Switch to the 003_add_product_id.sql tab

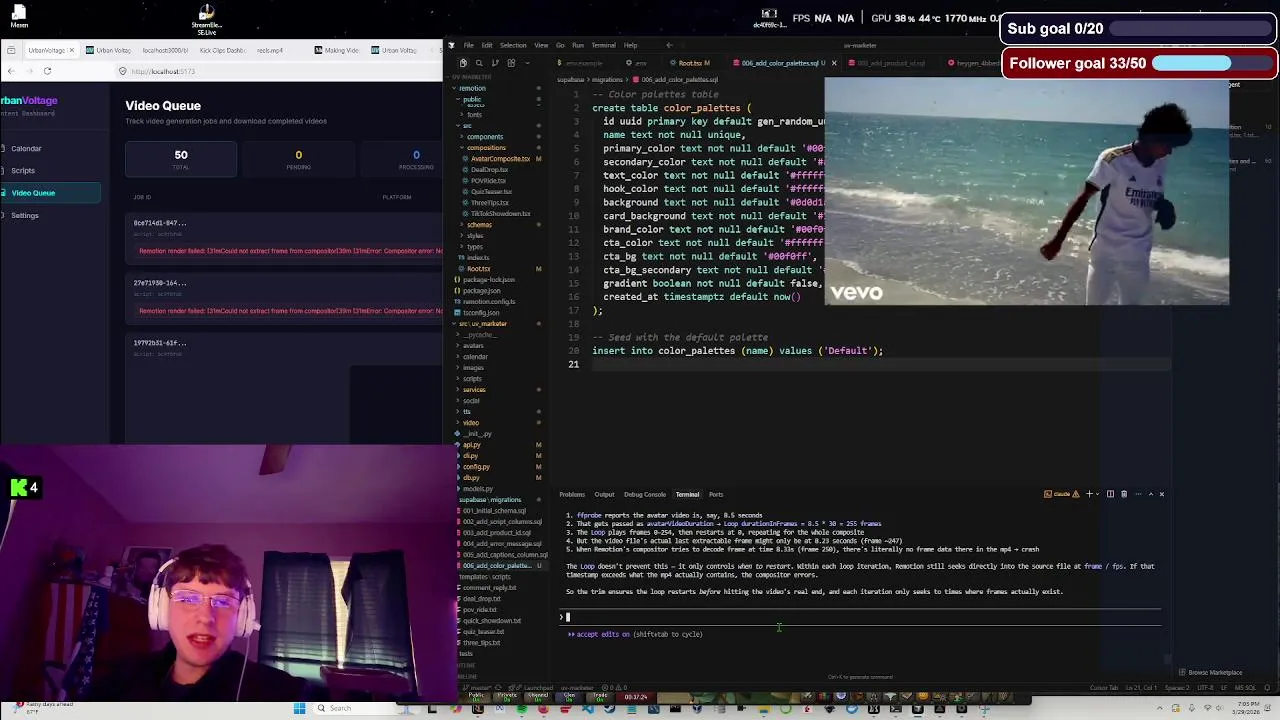click(x=886, y=63)
